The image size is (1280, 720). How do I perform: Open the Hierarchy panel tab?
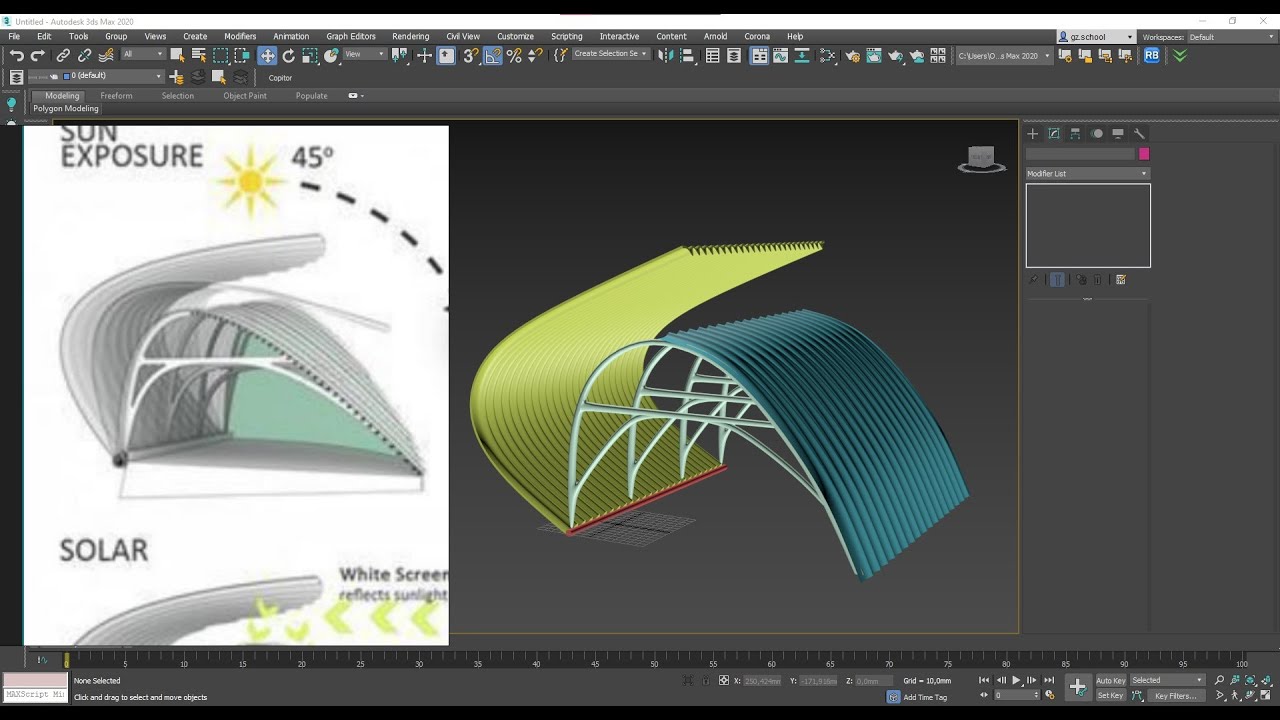click(1075, 133)
